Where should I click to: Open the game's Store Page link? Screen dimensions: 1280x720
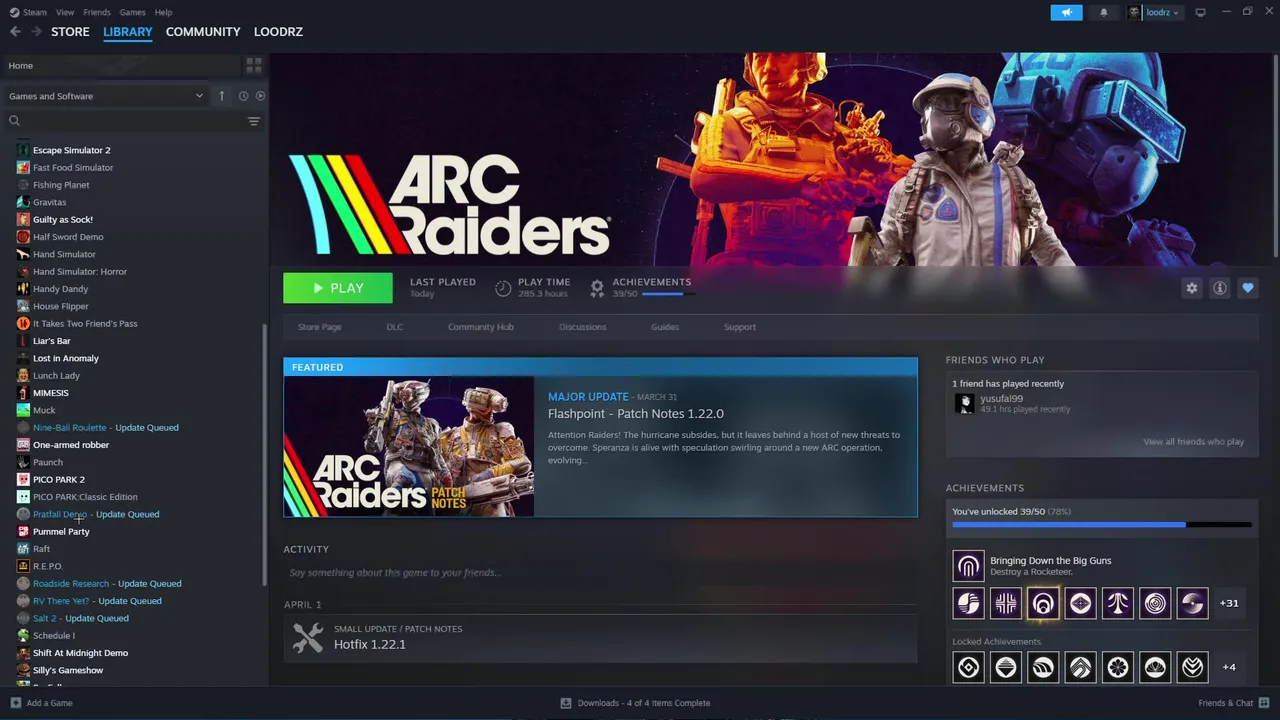(x=319, y=327)
